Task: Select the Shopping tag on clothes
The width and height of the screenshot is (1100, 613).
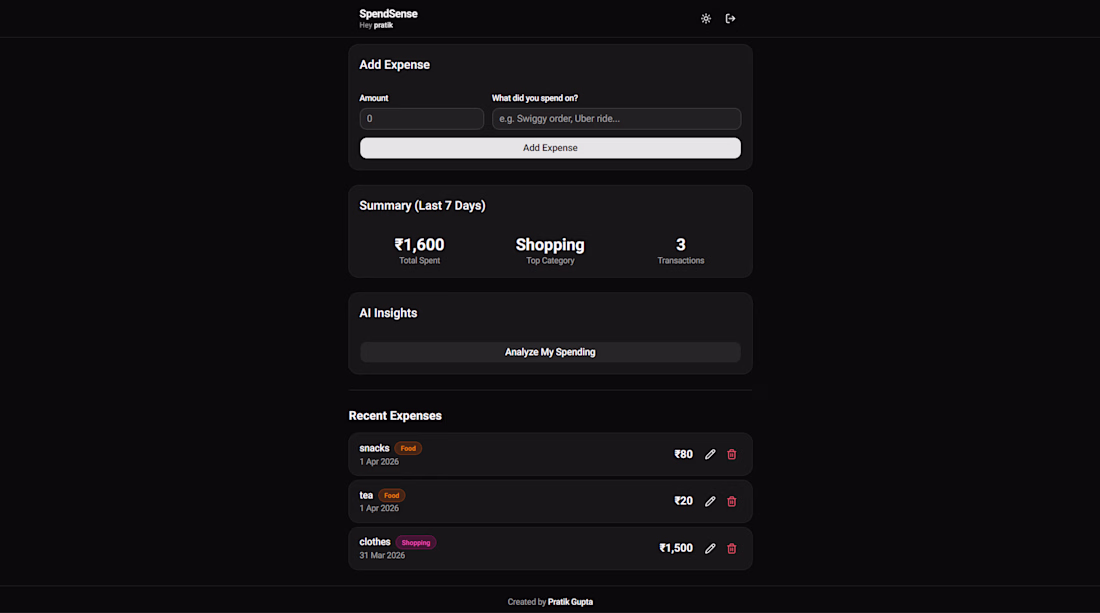Action: (x=416, y=542)
